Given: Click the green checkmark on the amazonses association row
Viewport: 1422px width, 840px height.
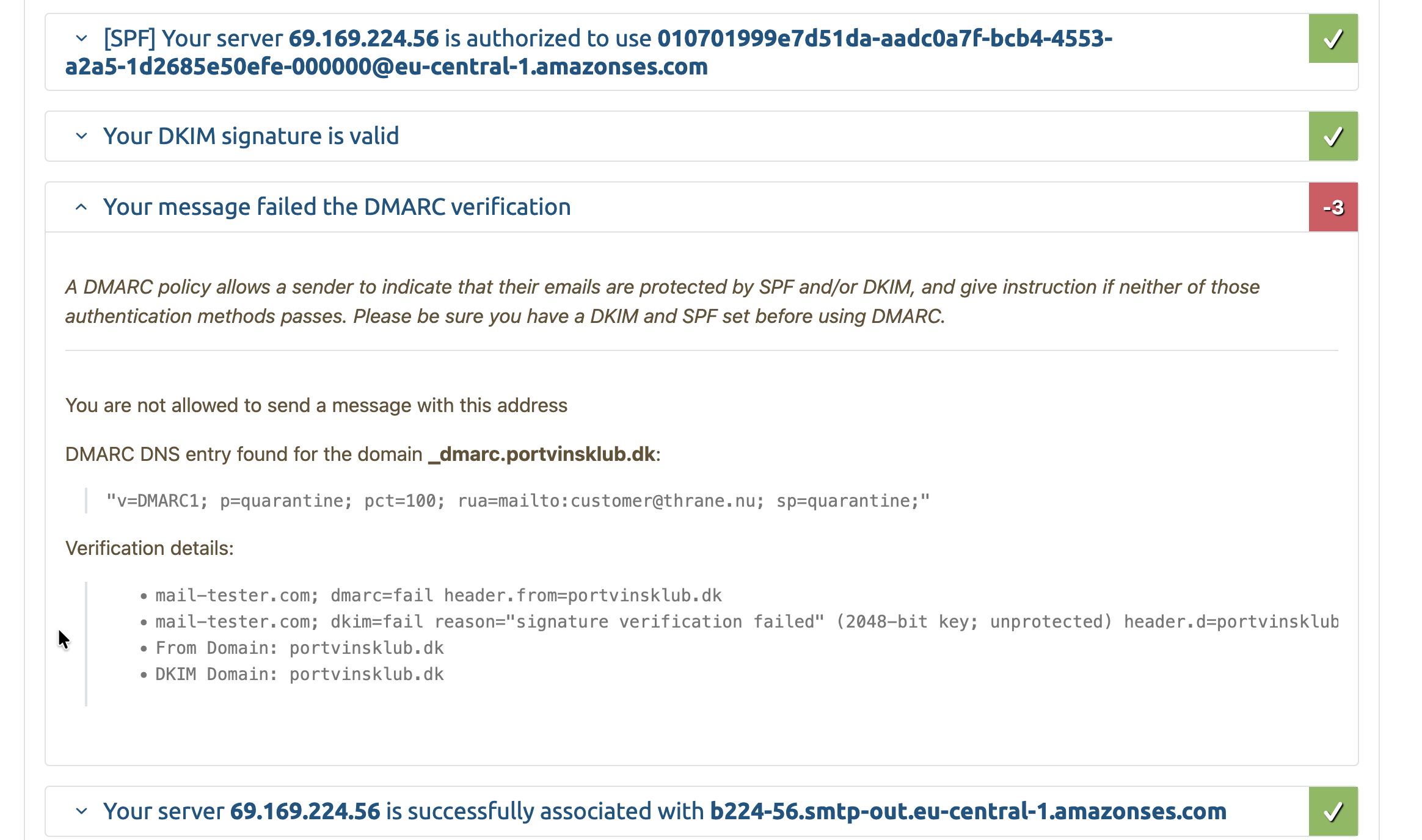Looking at the screenshot, I should click(x=1333, y=811).
